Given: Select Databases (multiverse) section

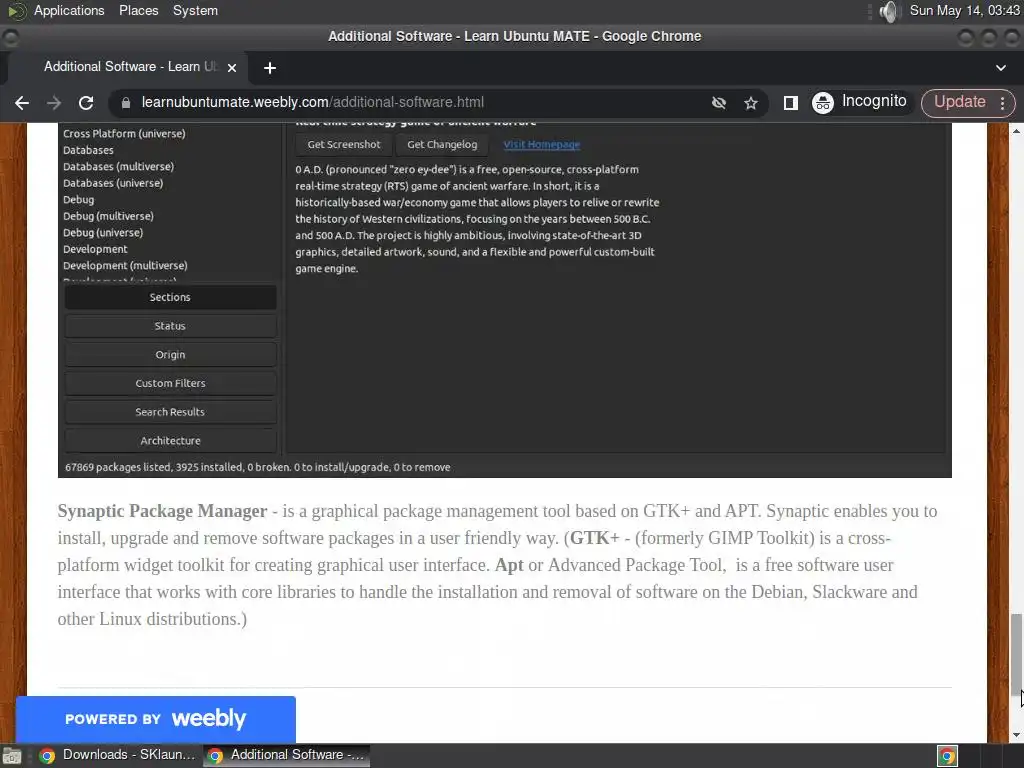Looking at the screenshot, I should (118, 167).
